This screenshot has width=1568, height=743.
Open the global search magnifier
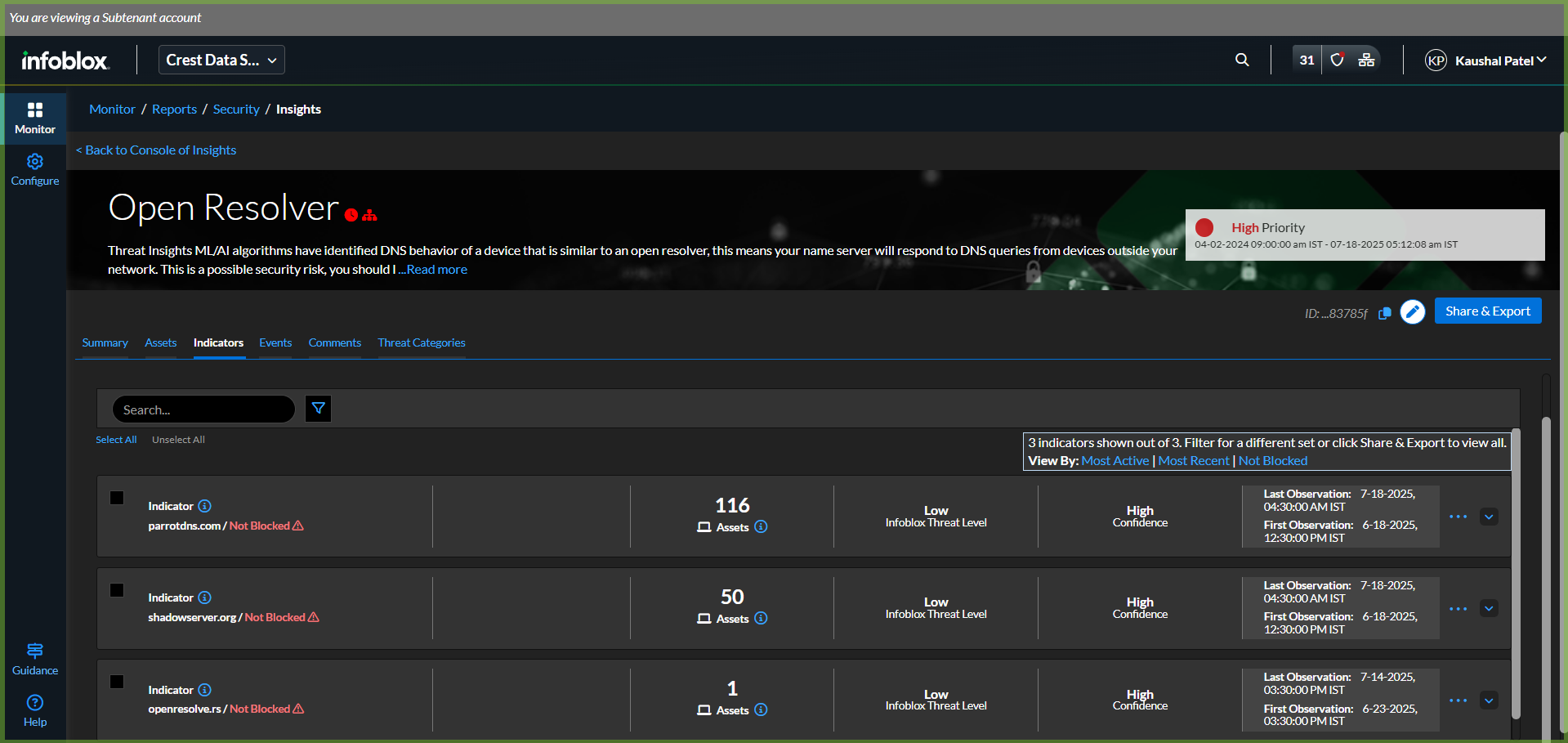click(x=1242, y=60)
